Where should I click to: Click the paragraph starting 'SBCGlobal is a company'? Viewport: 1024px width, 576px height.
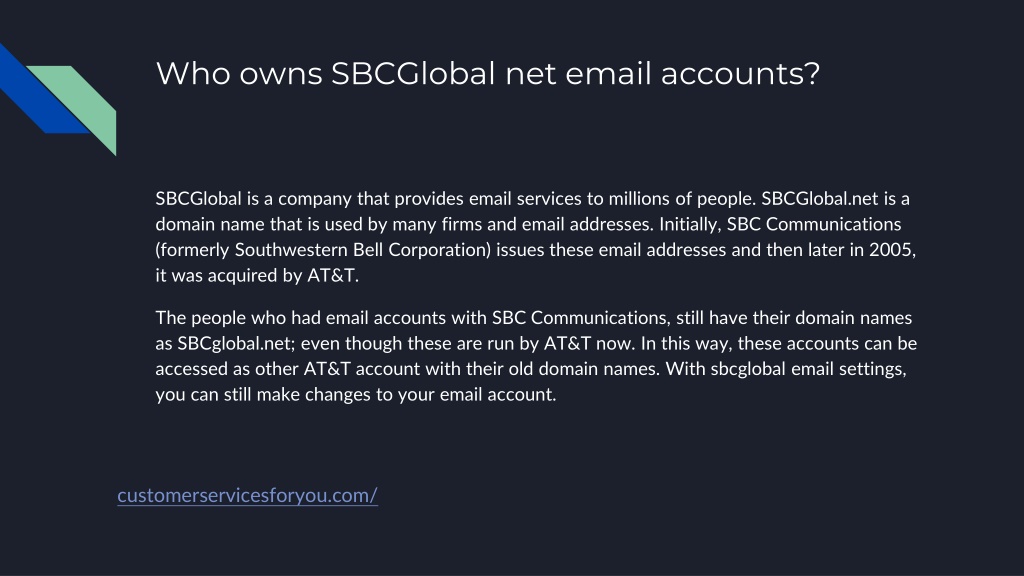[536, 236]
